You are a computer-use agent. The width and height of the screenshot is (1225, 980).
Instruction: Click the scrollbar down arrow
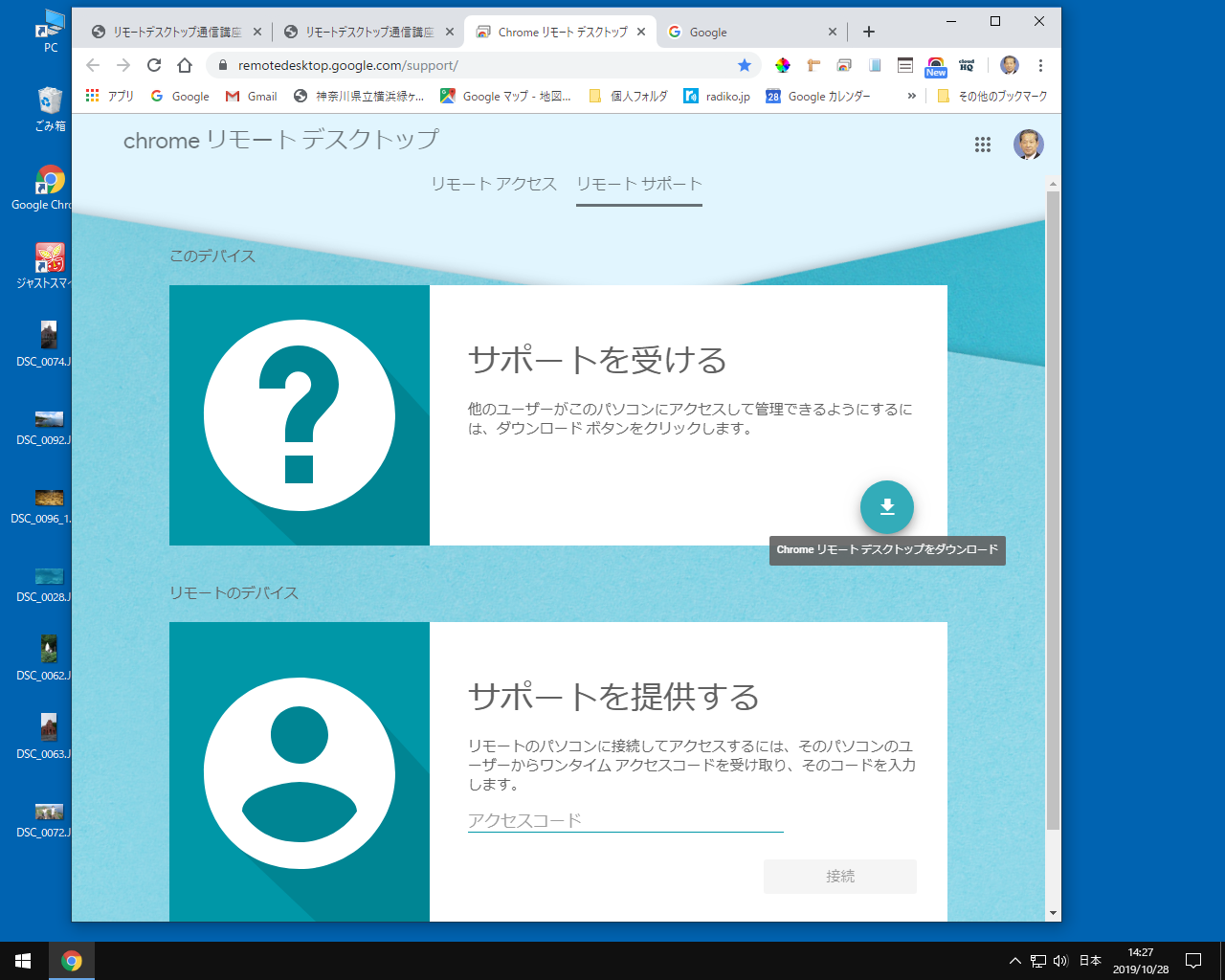pyautogui.click(x=1053, y=913)
